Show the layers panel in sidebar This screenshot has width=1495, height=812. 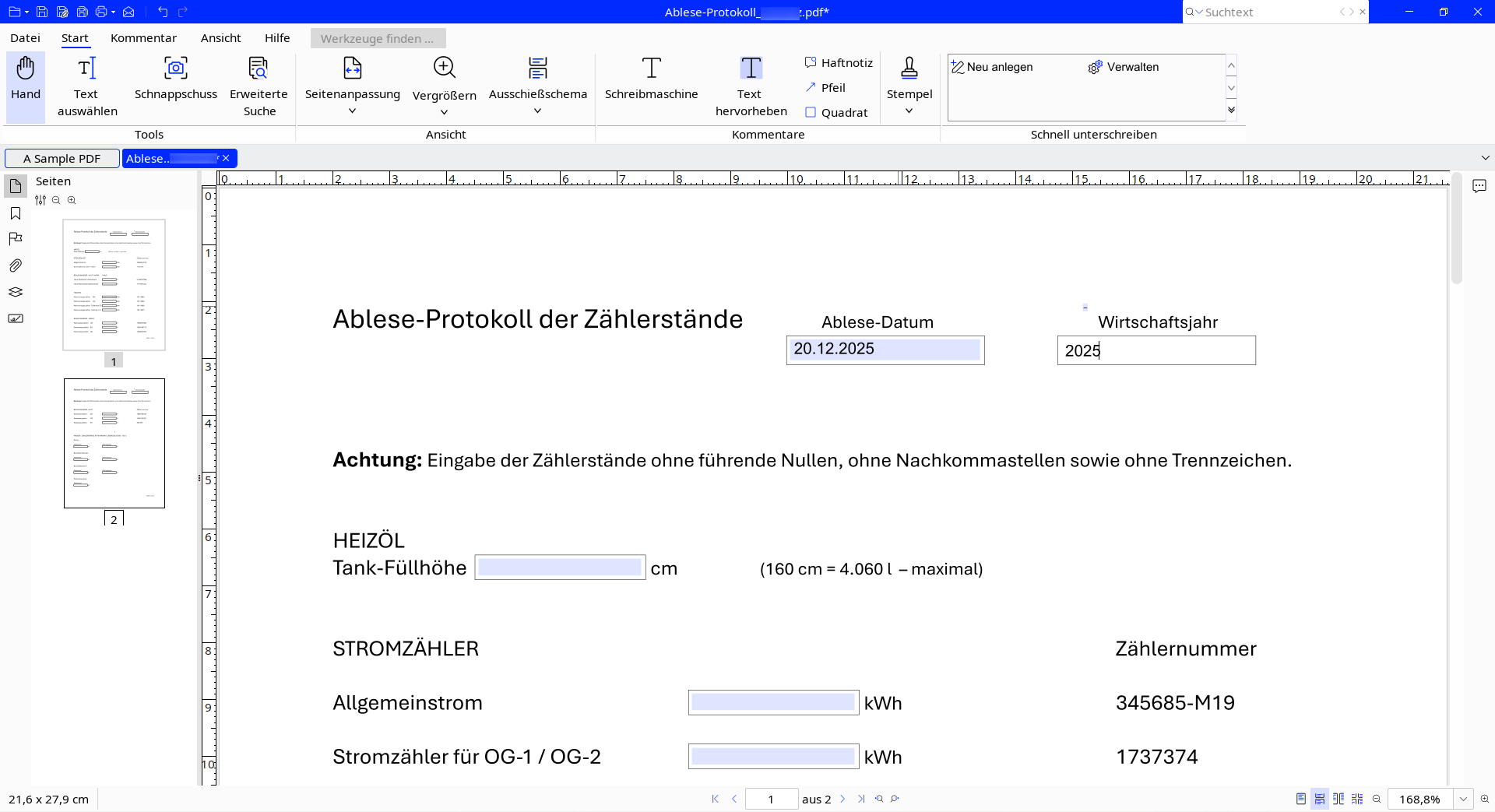tap(16, 292)
